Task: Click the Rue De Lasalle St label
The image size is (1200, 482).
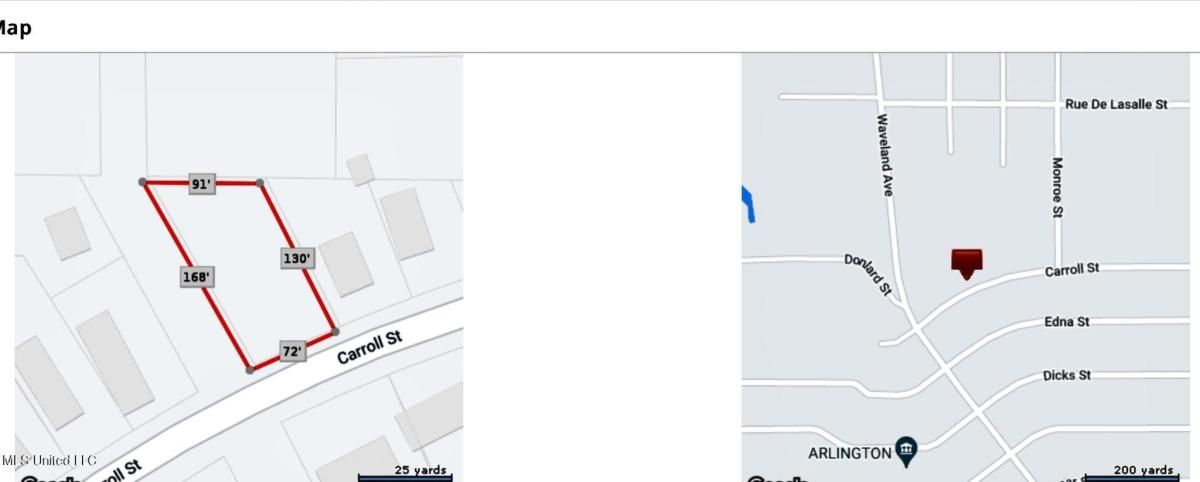Action: click(x=1116, y=104)
